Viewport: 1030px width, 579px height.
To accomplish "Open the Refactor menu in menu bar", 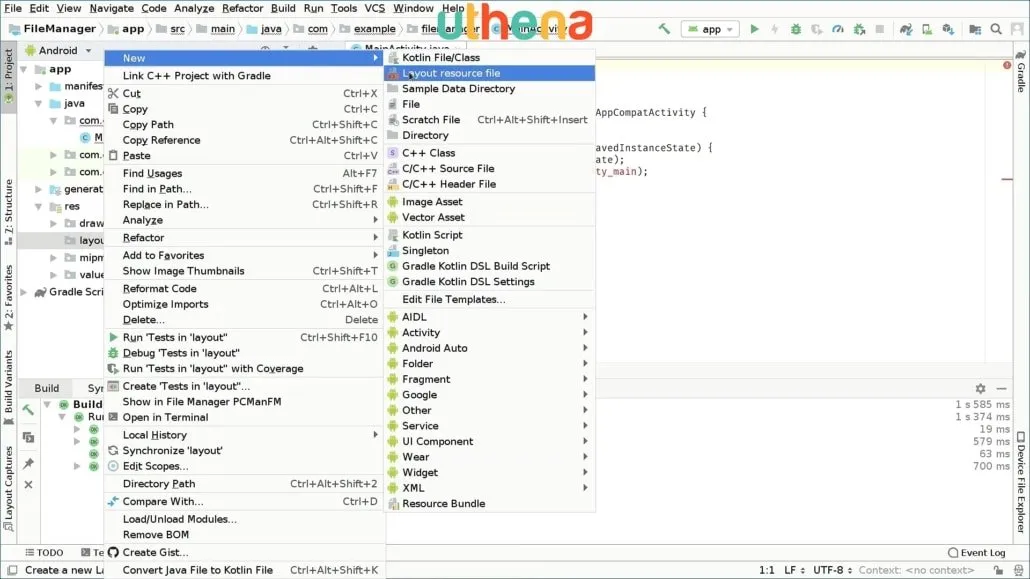I will tap(242, 9).
